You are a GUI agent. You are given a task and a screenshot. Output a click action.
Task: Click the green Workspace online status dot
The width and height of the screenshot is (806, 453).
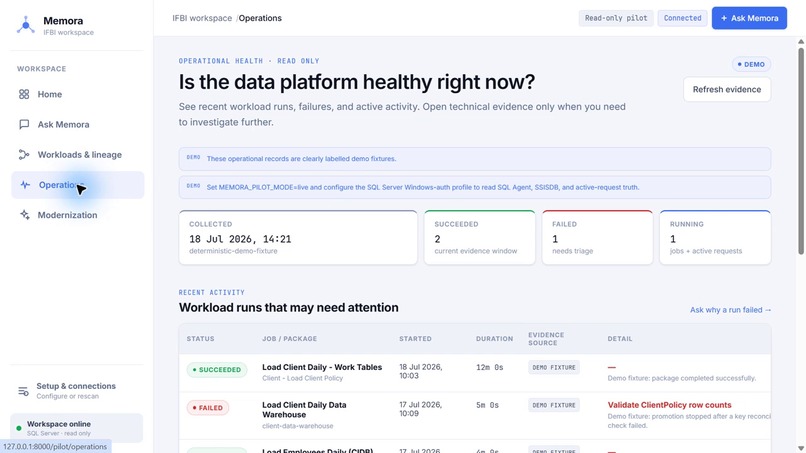click(x=19, y=428)
